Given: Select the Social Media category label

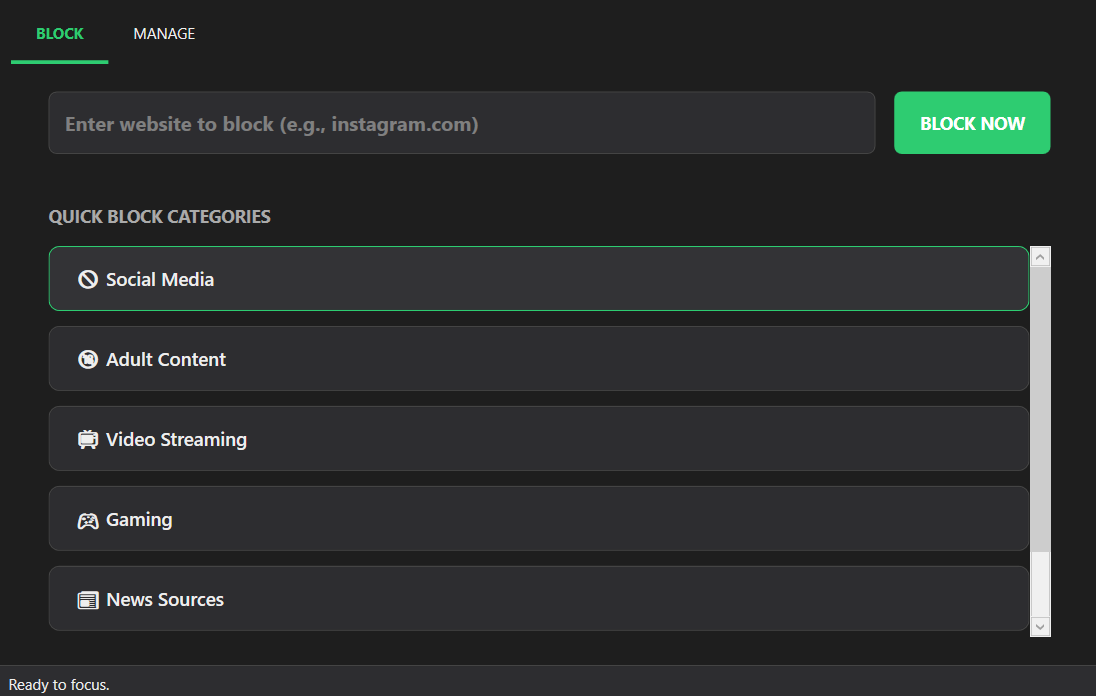Looking at the screenshot, I should point(160,280).
